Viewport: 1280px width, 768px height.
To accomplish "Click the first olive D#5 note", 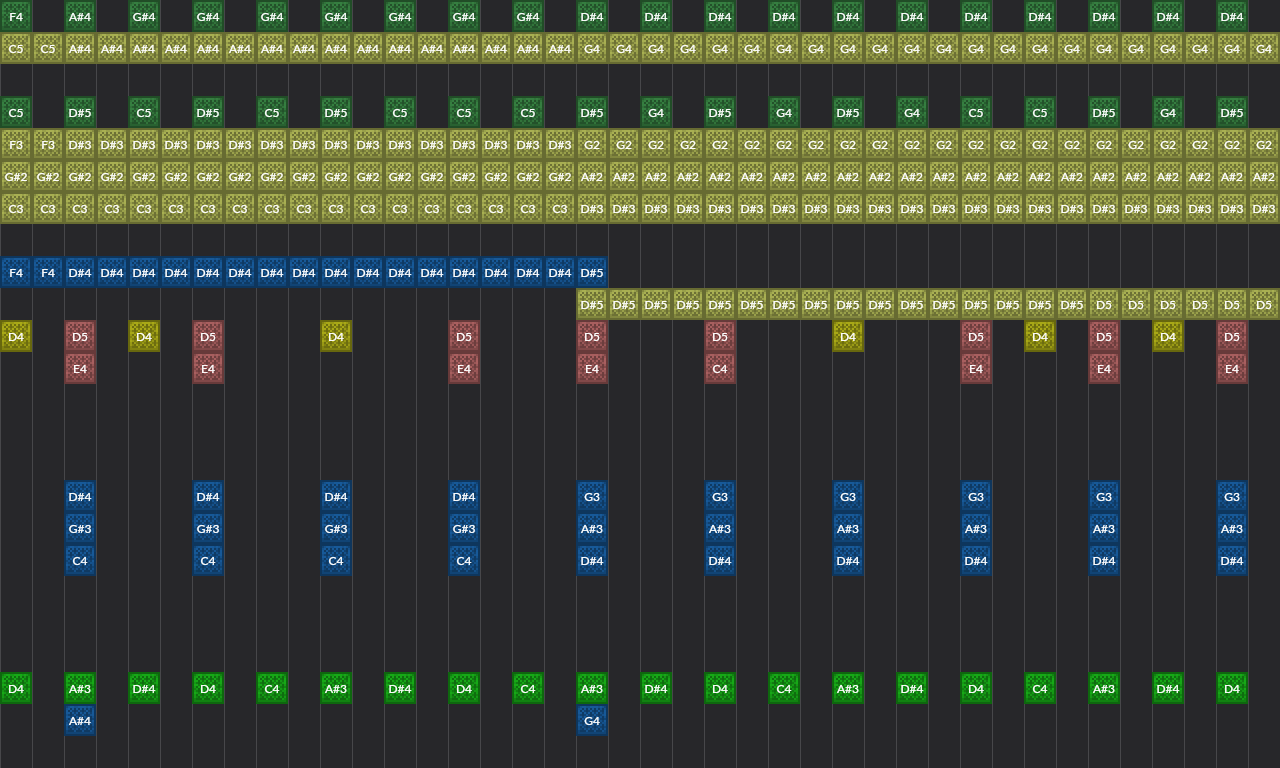I will point(592,305).
